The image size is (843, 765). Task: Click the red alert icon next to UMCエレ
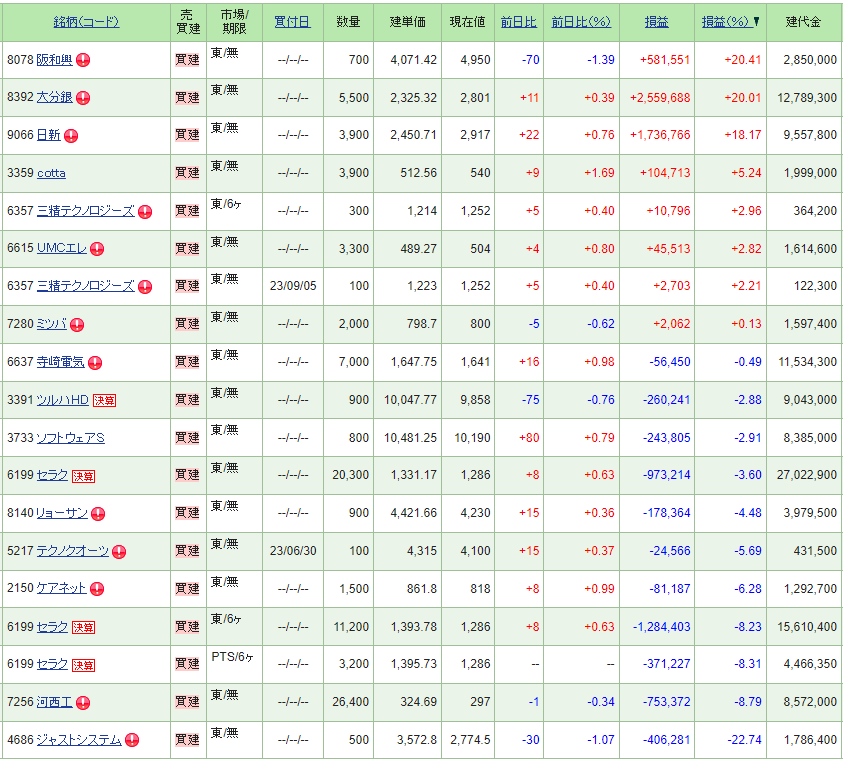[x=97, y=249]
